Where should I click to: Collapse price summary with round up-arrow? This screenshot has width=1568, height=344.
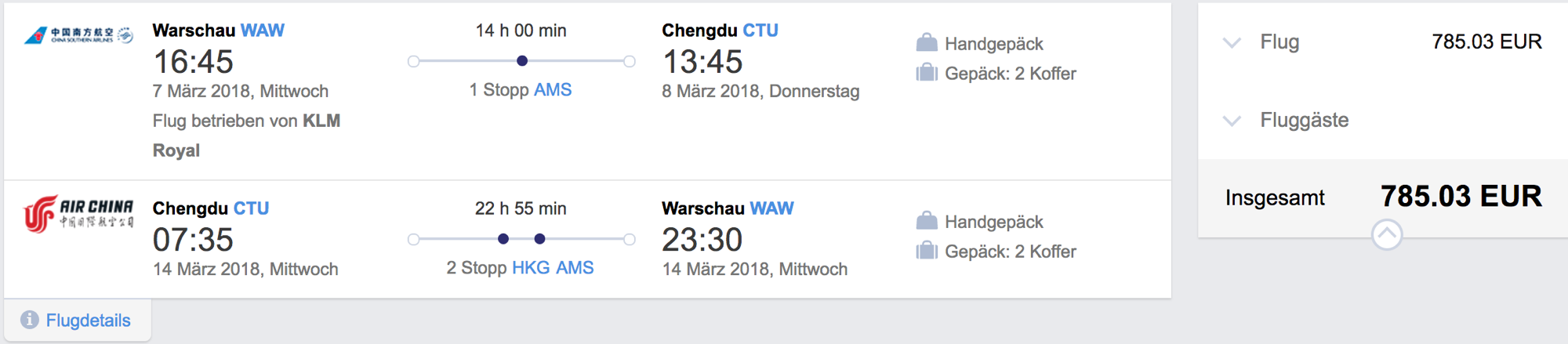[1387, 234]
